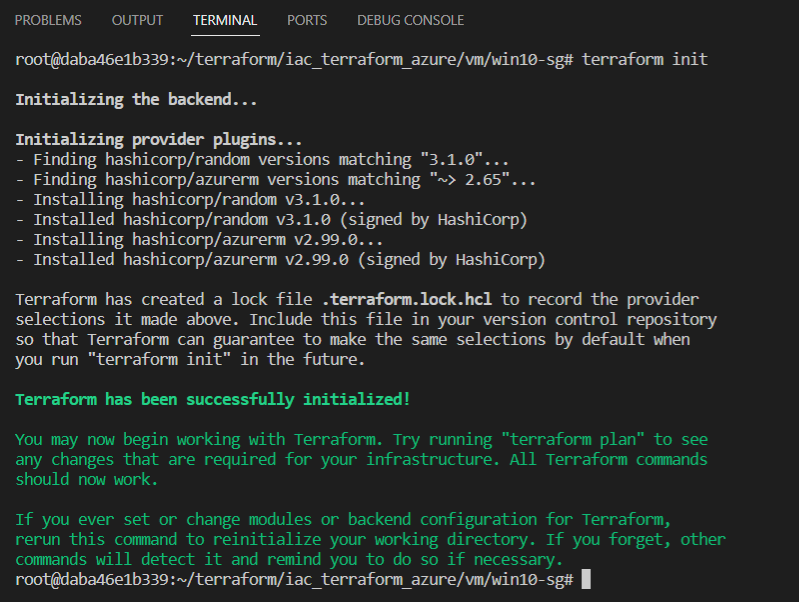Click the line finding hashicorp/random versions
799x602 pixels.
pyautogui.click(x=262, y=160)
